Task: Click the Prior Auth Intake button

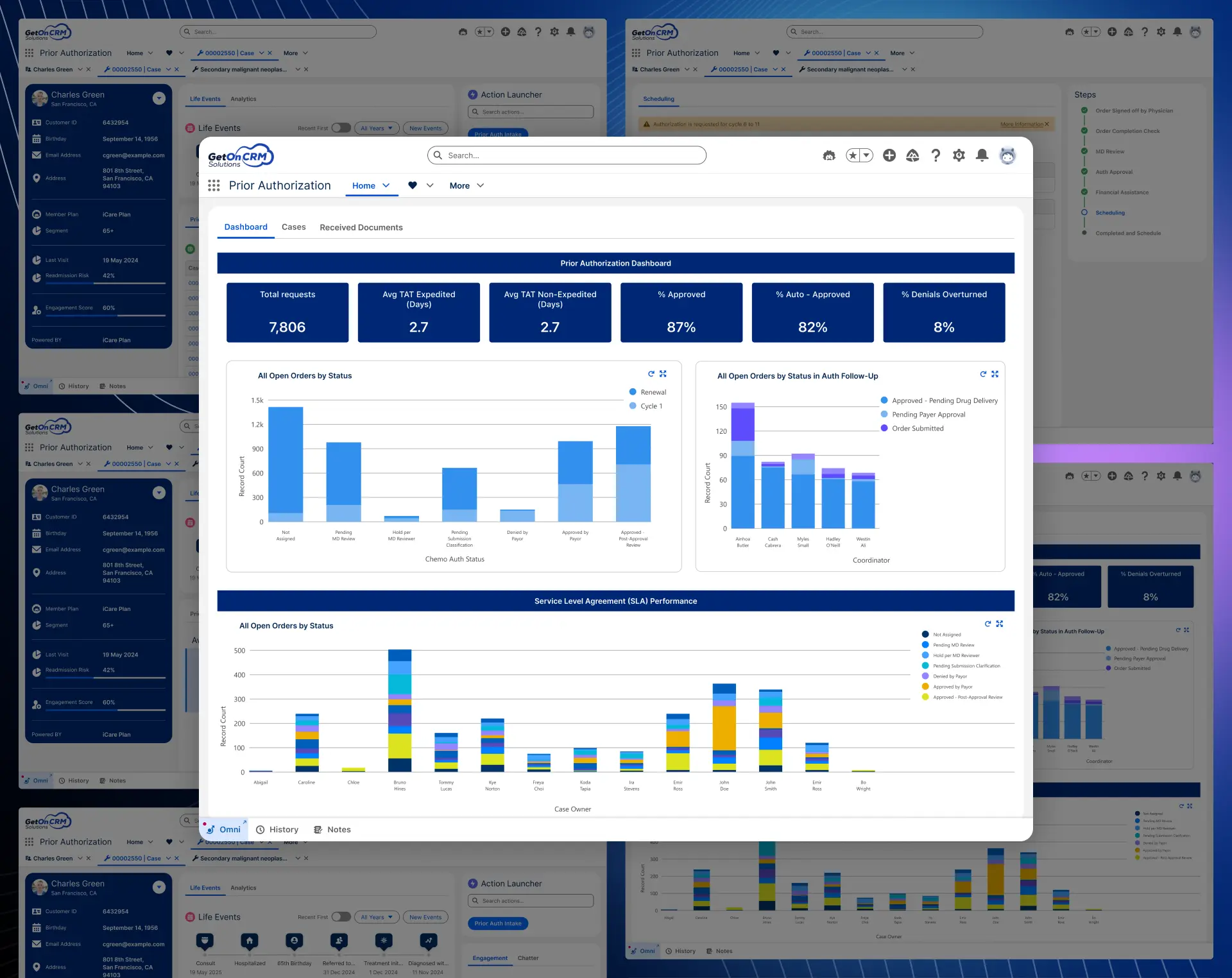Action: point(498,923)
